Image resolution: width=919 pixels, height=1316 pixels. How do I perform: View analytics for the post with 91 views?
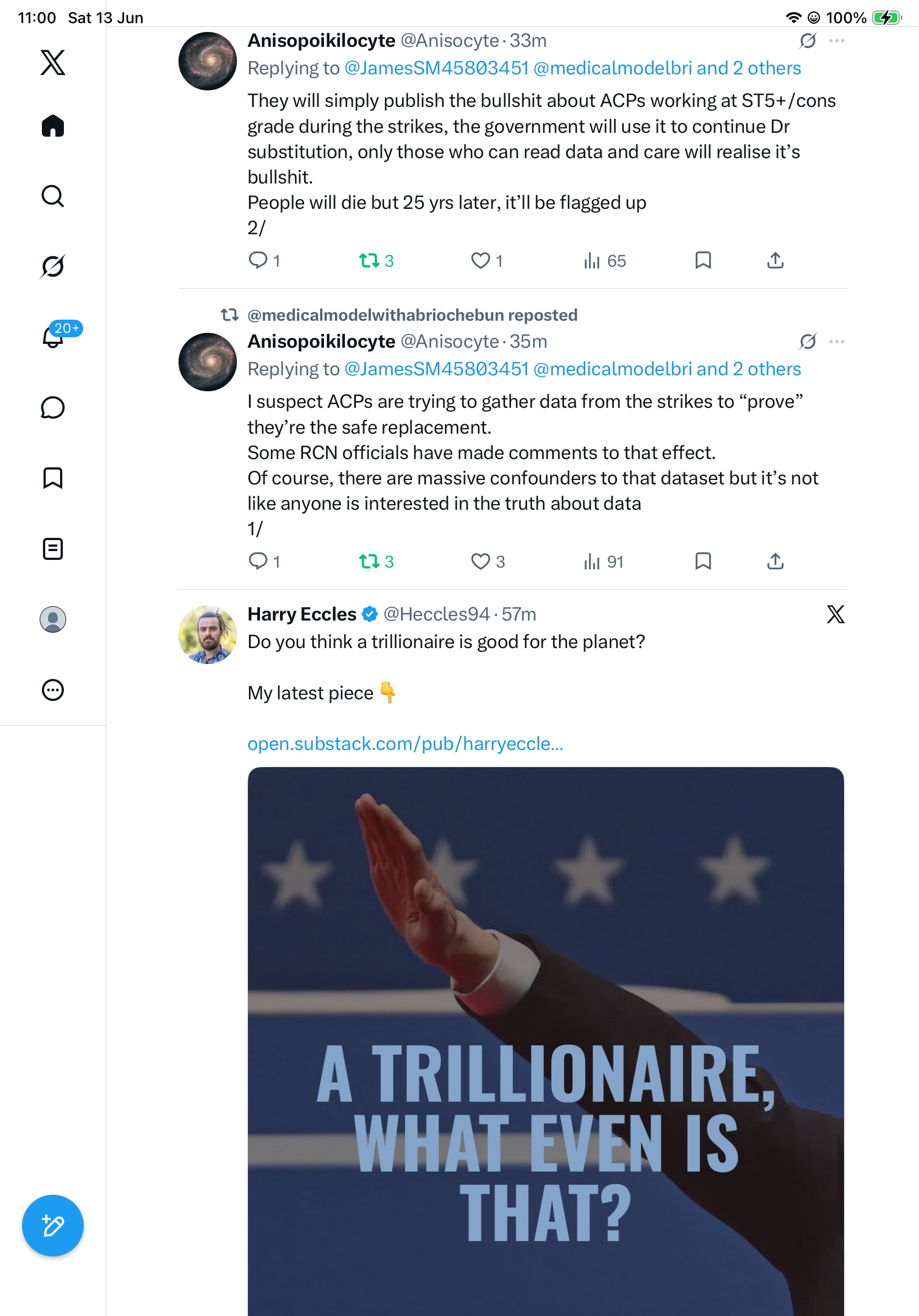point(603,562)
